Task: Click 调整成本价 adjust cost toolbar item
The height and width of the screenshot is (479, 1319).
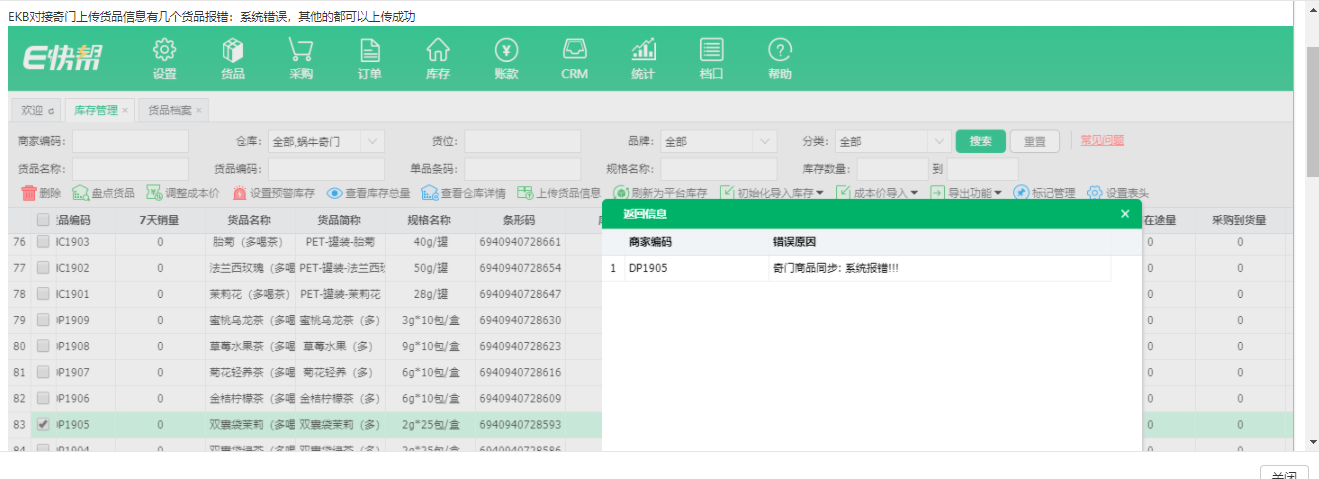Action: pos(182,193)
